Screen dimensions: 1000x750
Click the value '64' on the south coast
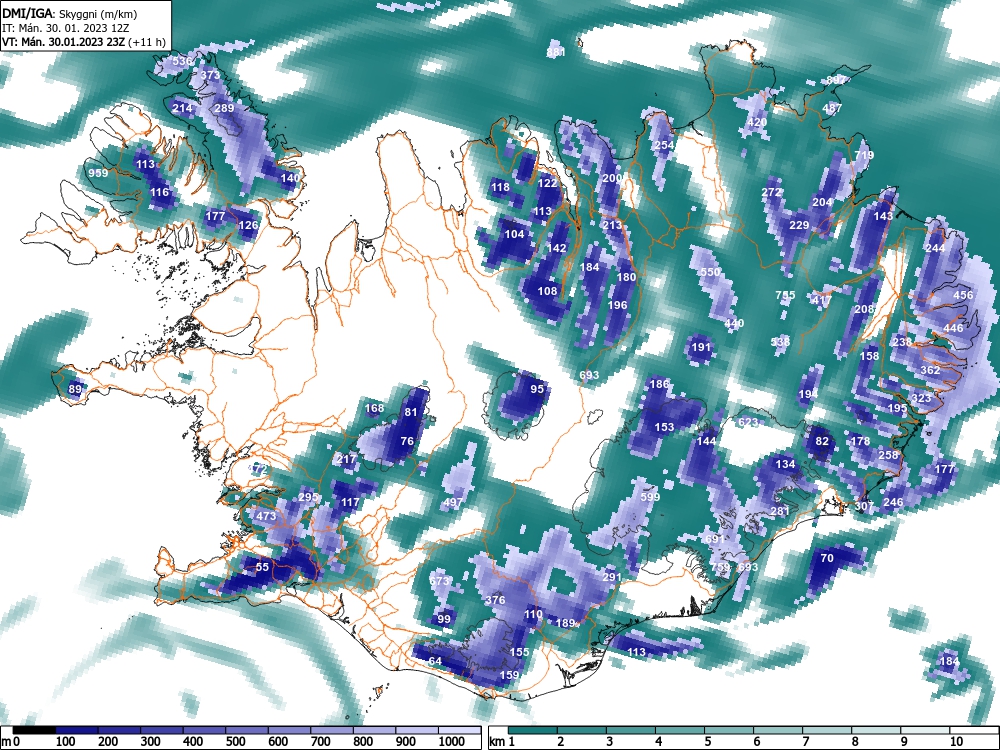[x=435, y=661]
